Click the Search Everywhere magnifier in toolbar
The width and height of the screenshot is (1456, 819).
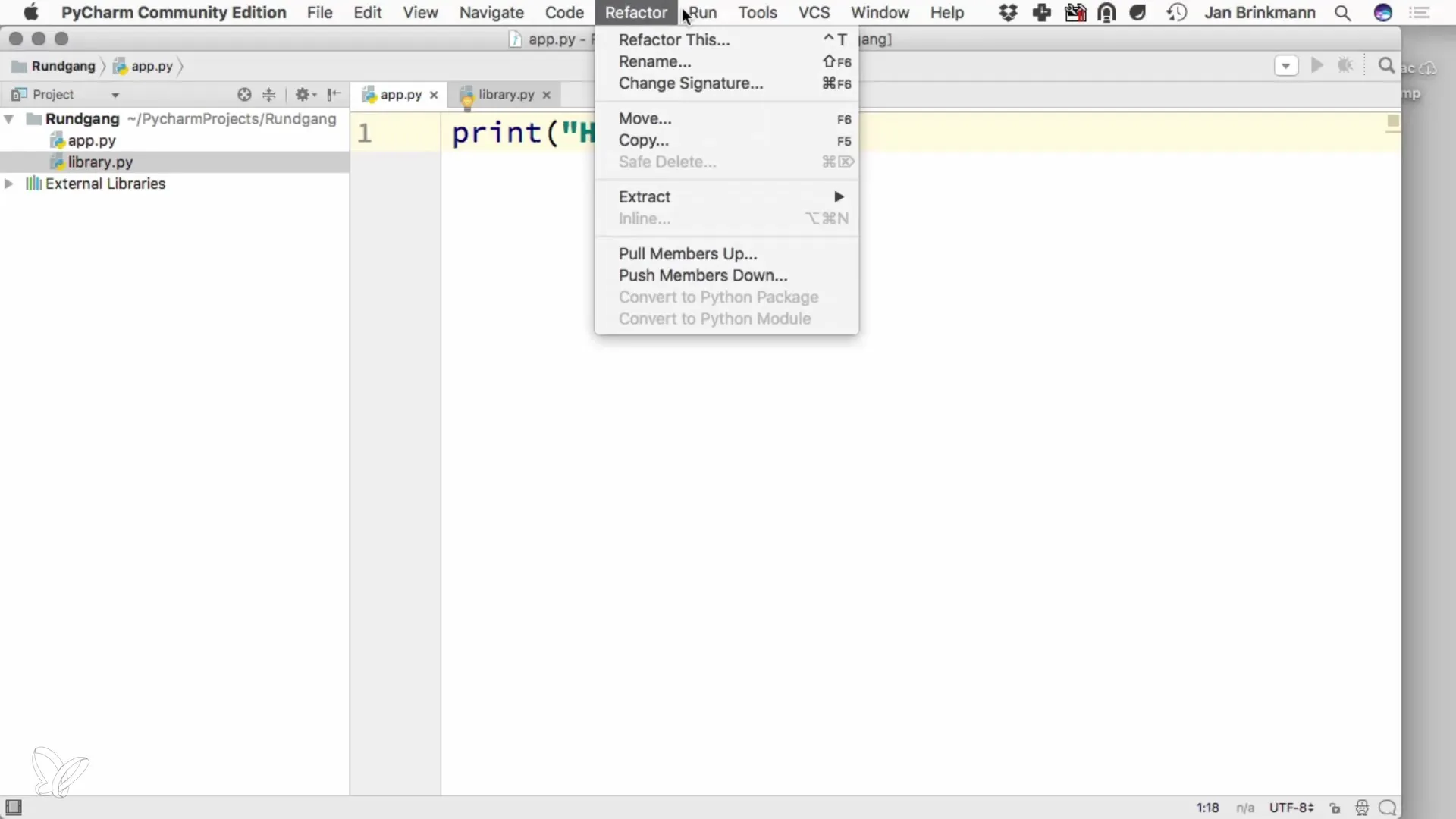point(1386,66)
